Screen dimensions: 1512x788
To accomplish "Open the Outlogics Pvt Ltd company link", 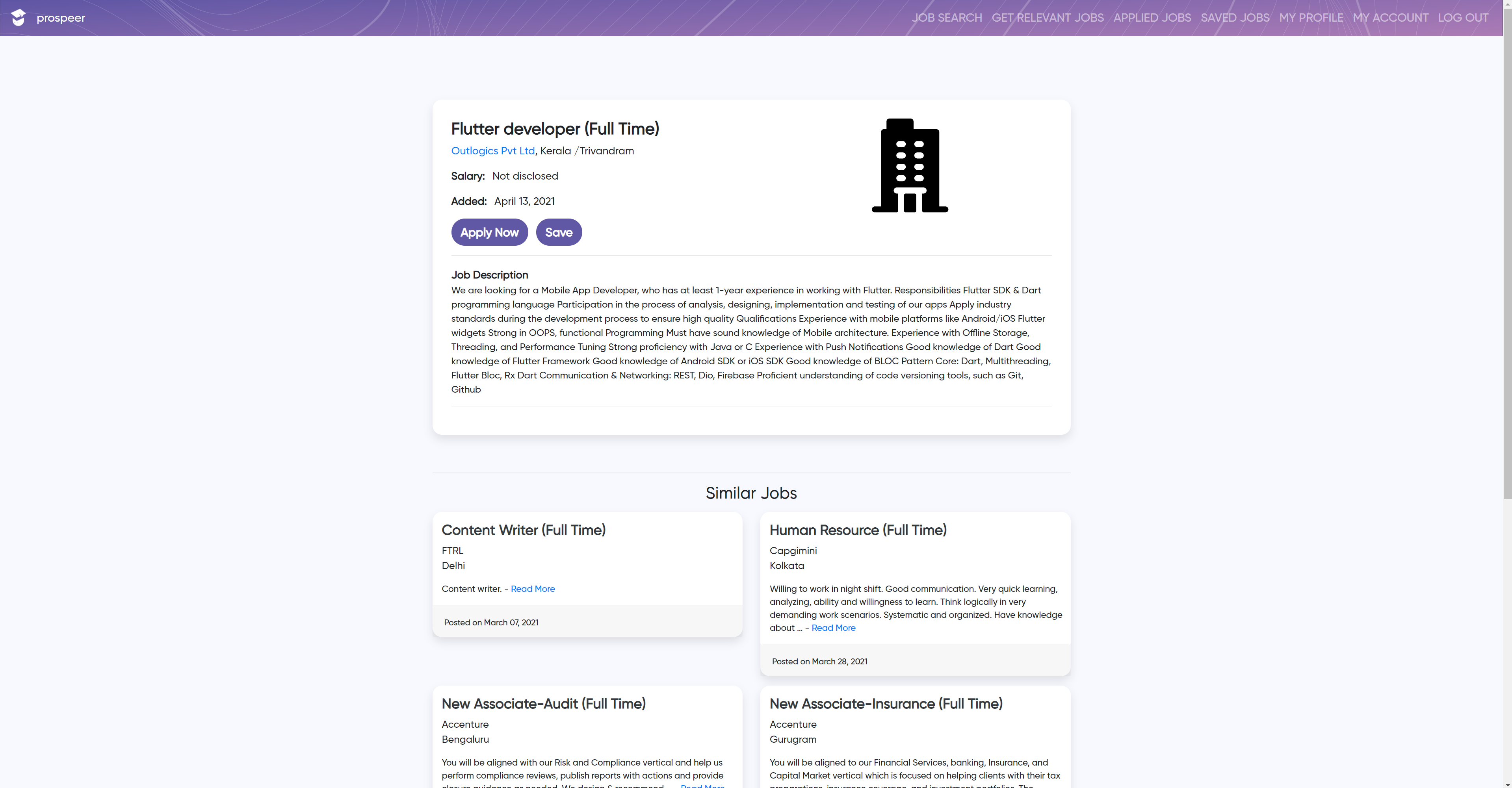I will (493, 151).
